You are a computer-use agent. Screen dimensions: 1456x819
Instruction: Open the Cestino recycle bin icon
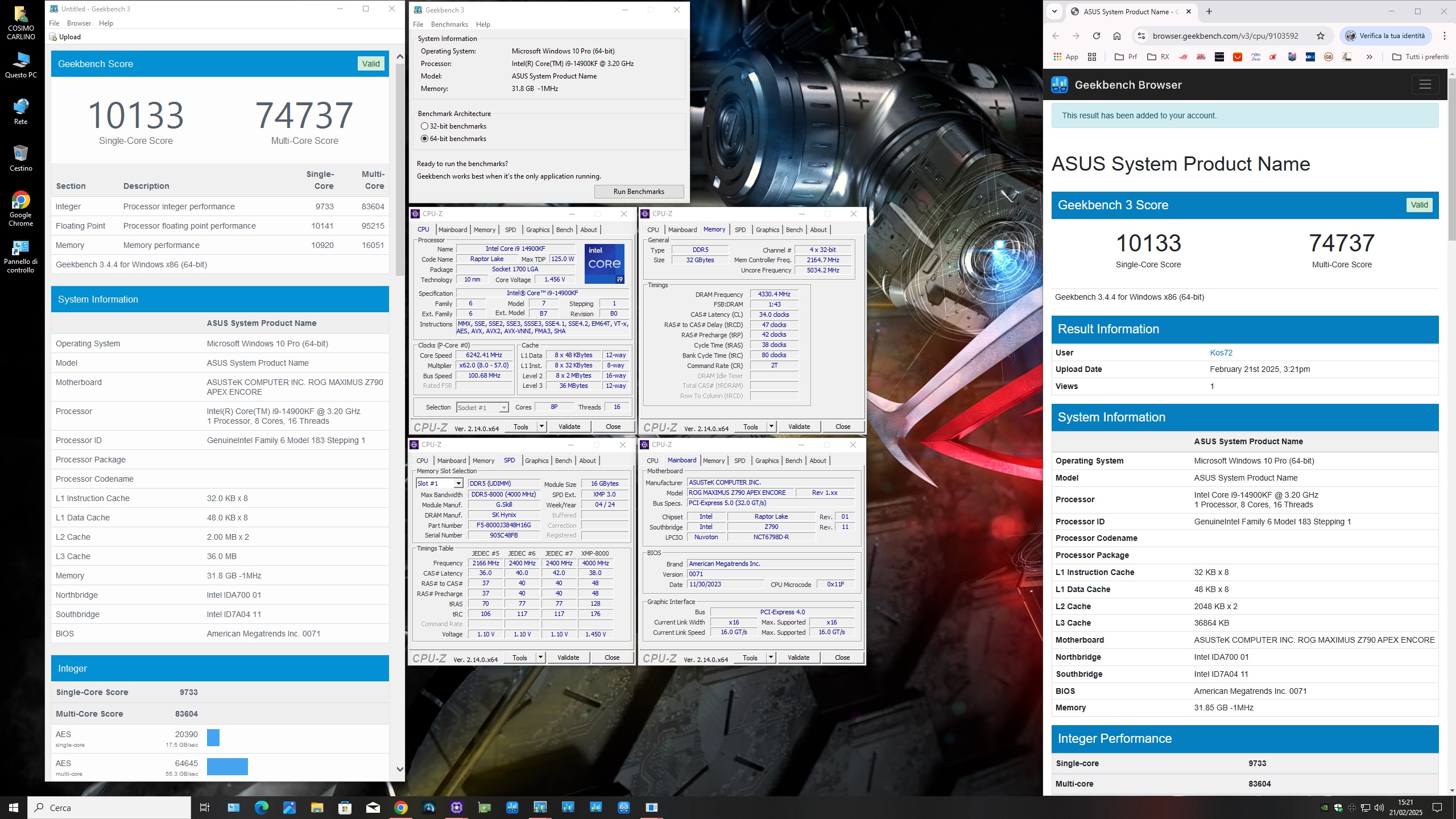coord(21,158)
